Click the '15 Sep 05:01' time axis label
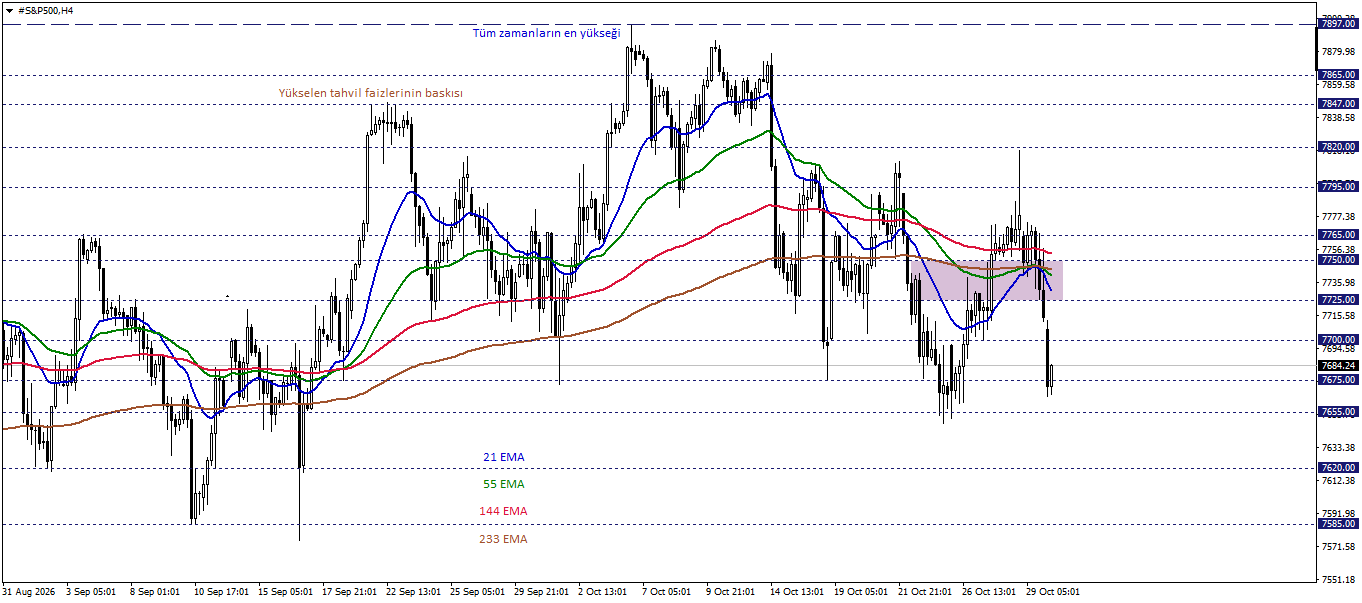The height and width of the screenshot is (603, 1362). [284, 591]
